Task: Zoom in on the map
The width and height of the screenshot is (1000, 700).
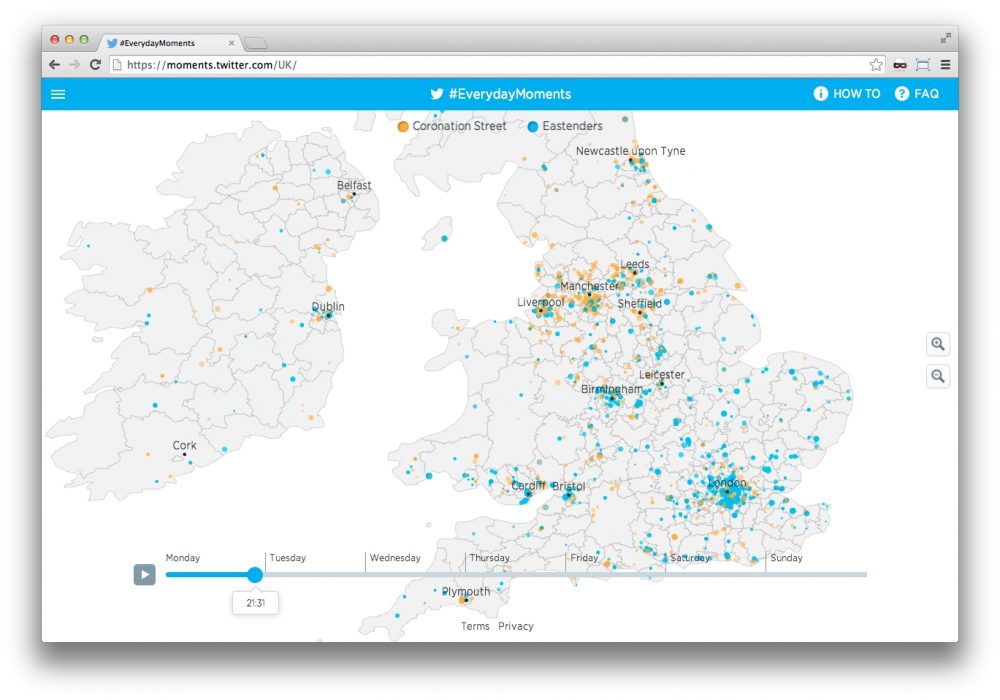Action: [938, 344]
